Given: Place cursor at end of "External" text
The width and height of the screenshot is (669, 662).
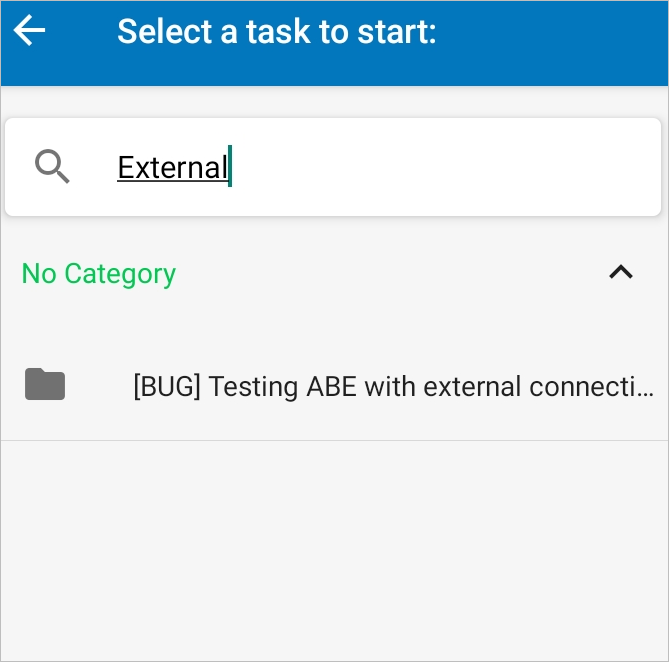Looking at the screenshot, I should click(x=228, y=167).
